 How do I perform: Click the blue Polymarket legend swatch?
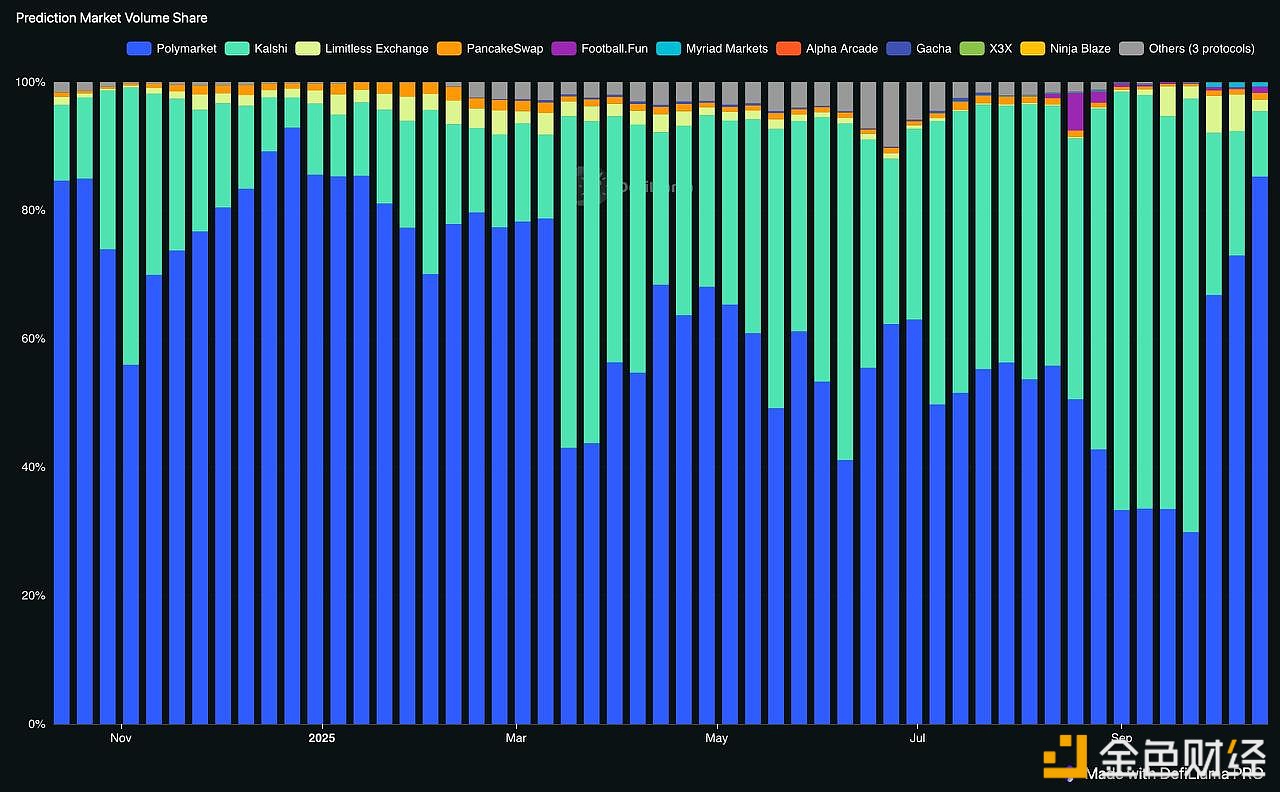tap(139, 48)
